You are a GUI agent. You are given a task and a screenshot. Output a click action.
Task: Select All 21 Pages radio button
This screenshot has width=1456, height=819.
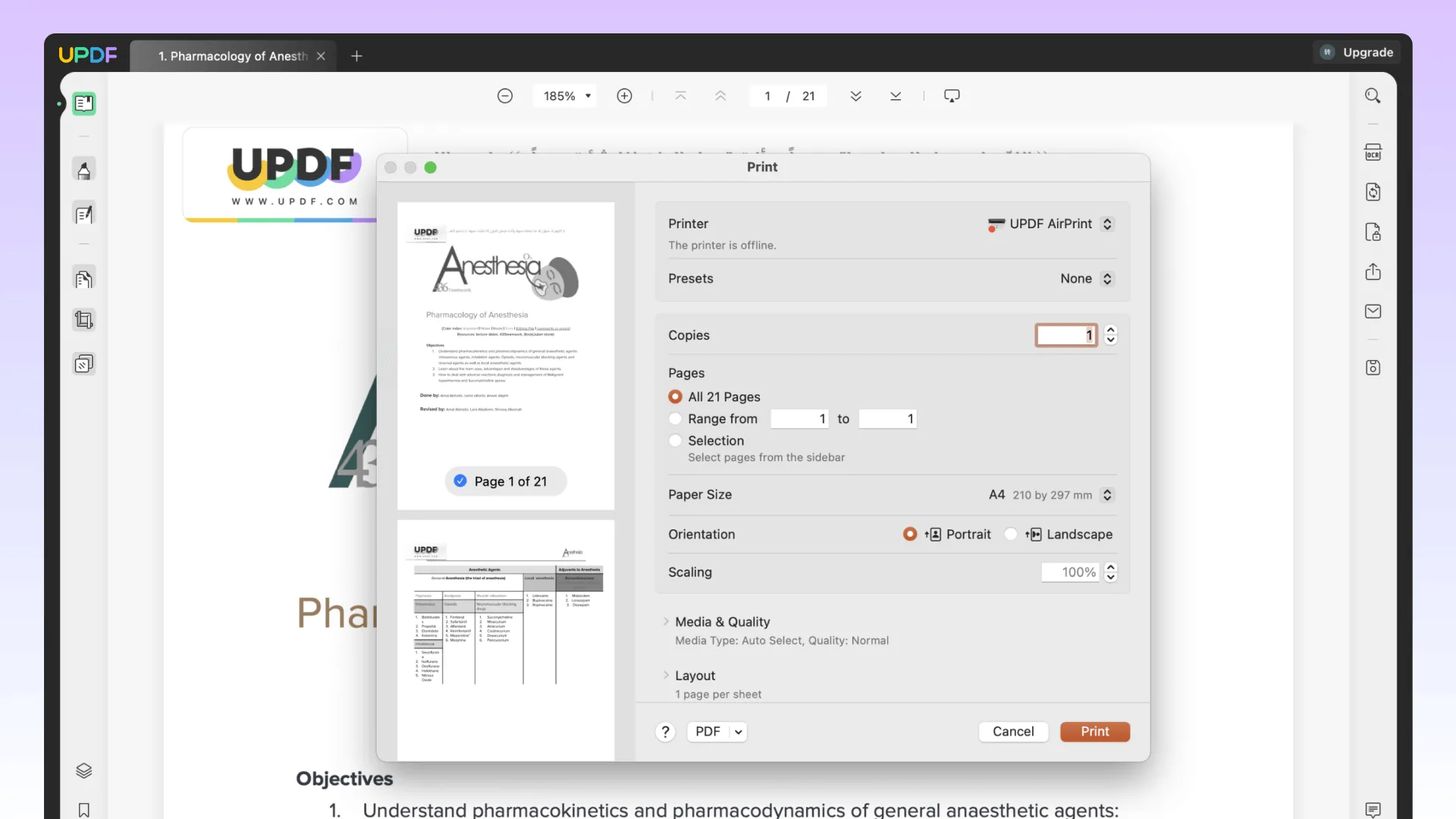point(674,397)
